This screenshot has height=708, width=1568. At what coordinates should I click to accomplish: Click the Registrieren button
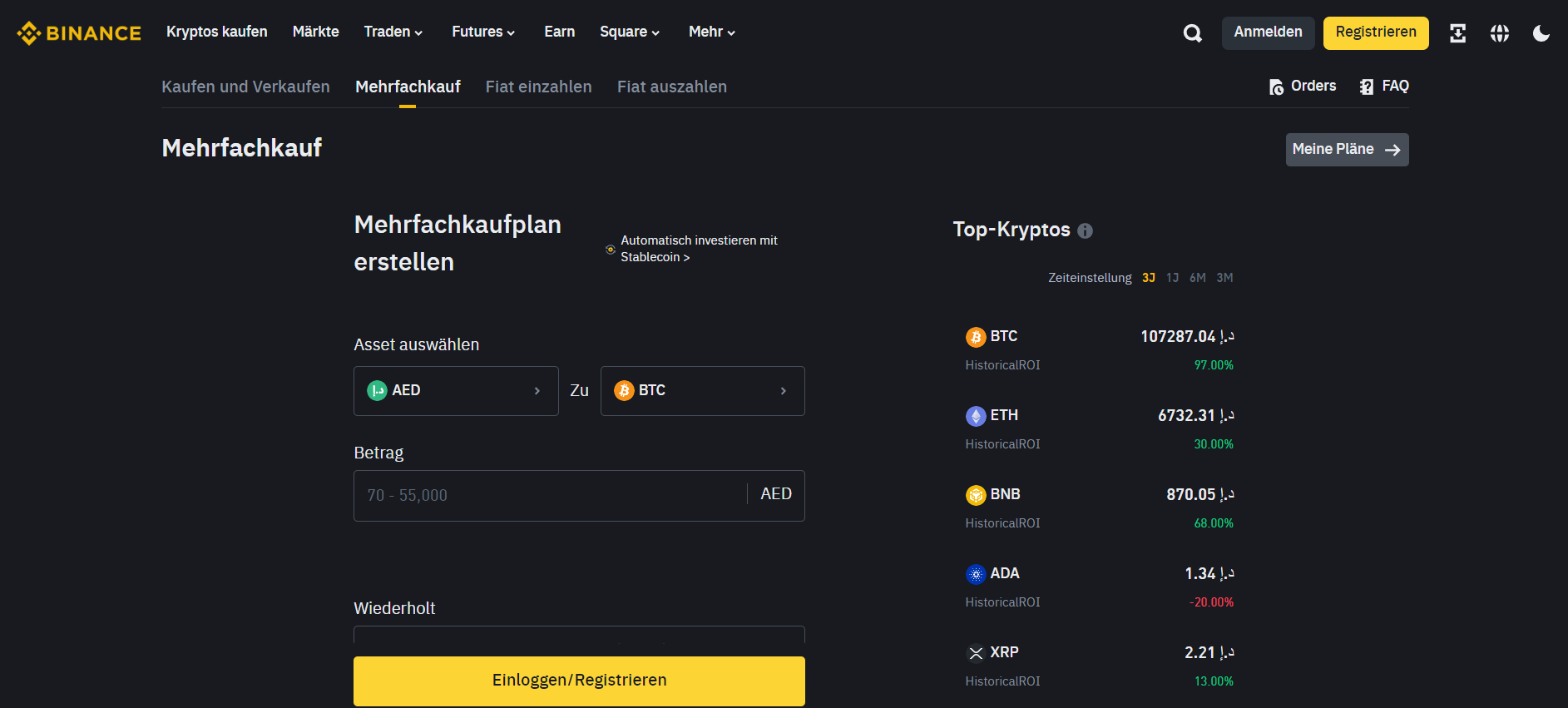1376,32
